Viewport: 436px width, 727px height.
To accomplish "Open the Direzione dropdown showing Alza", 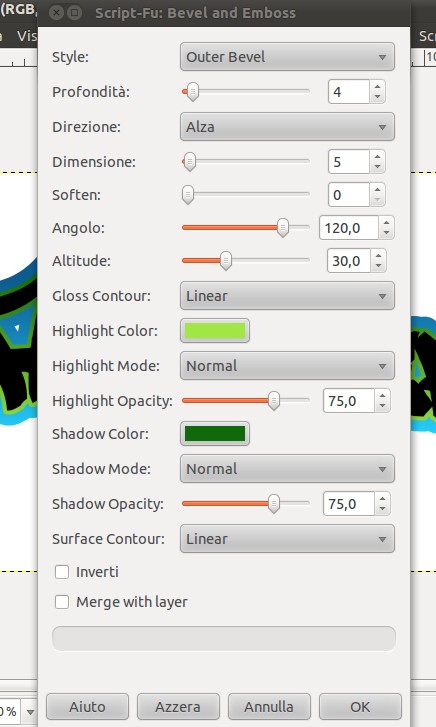I will tap(287, 127).
